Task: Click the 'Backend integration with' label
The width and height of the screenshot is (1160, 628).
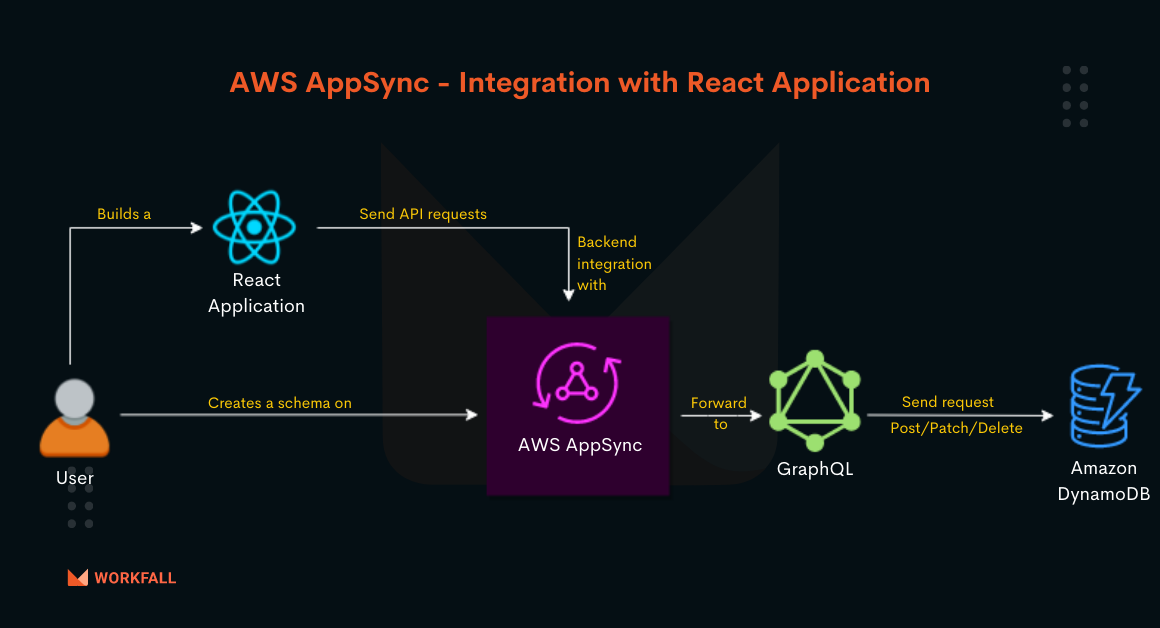Action: point(614,263)
